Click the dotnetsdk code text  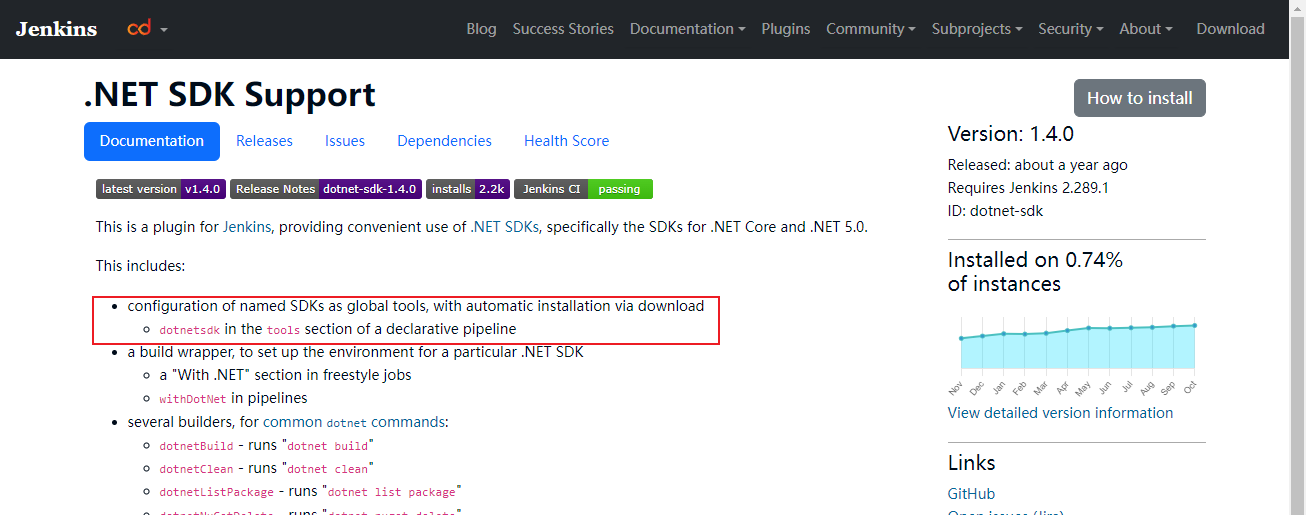(189, 329)
